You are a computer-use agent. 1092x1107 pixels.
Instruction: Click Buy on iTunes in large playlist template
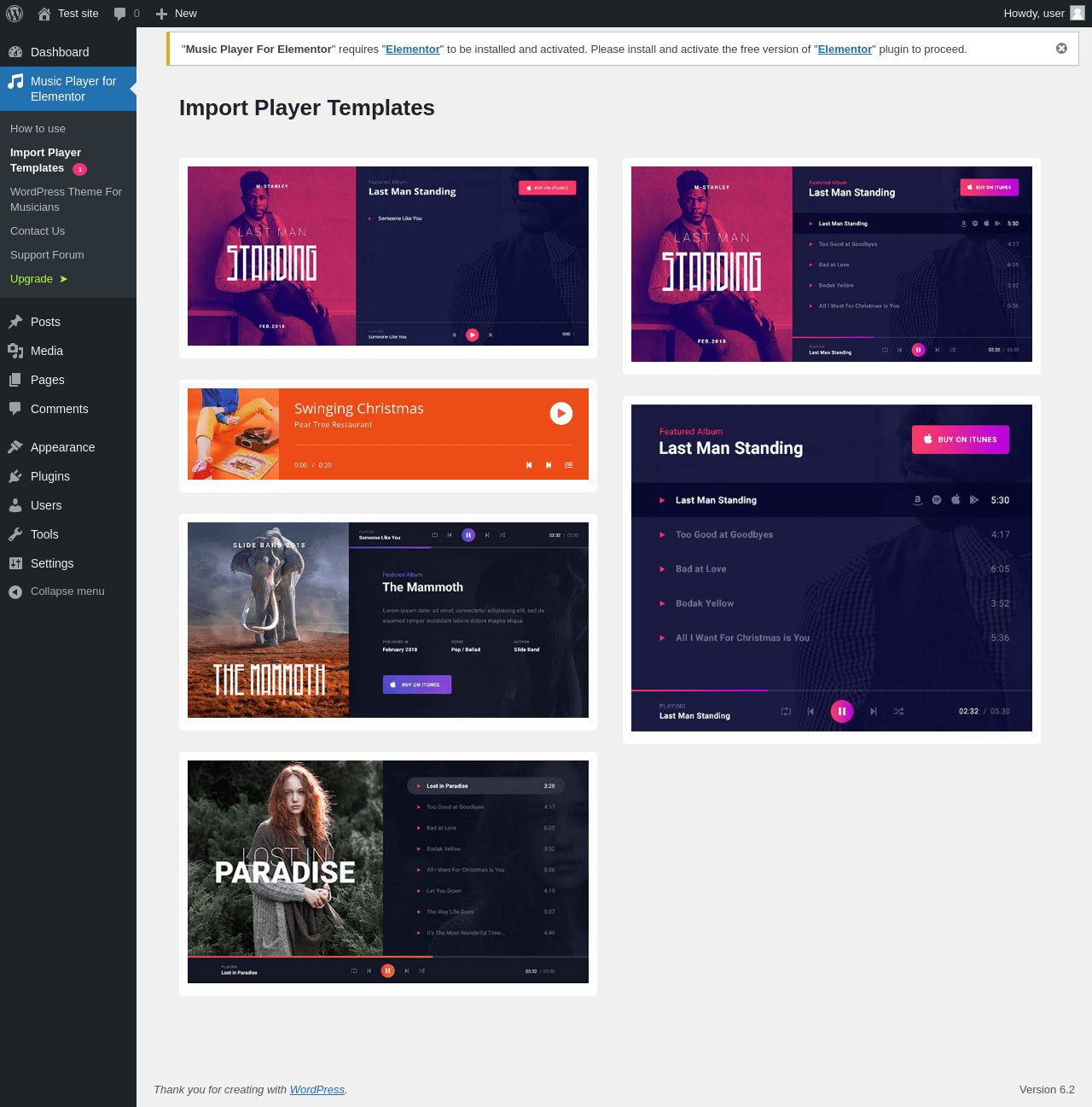[x=961, y=440]
